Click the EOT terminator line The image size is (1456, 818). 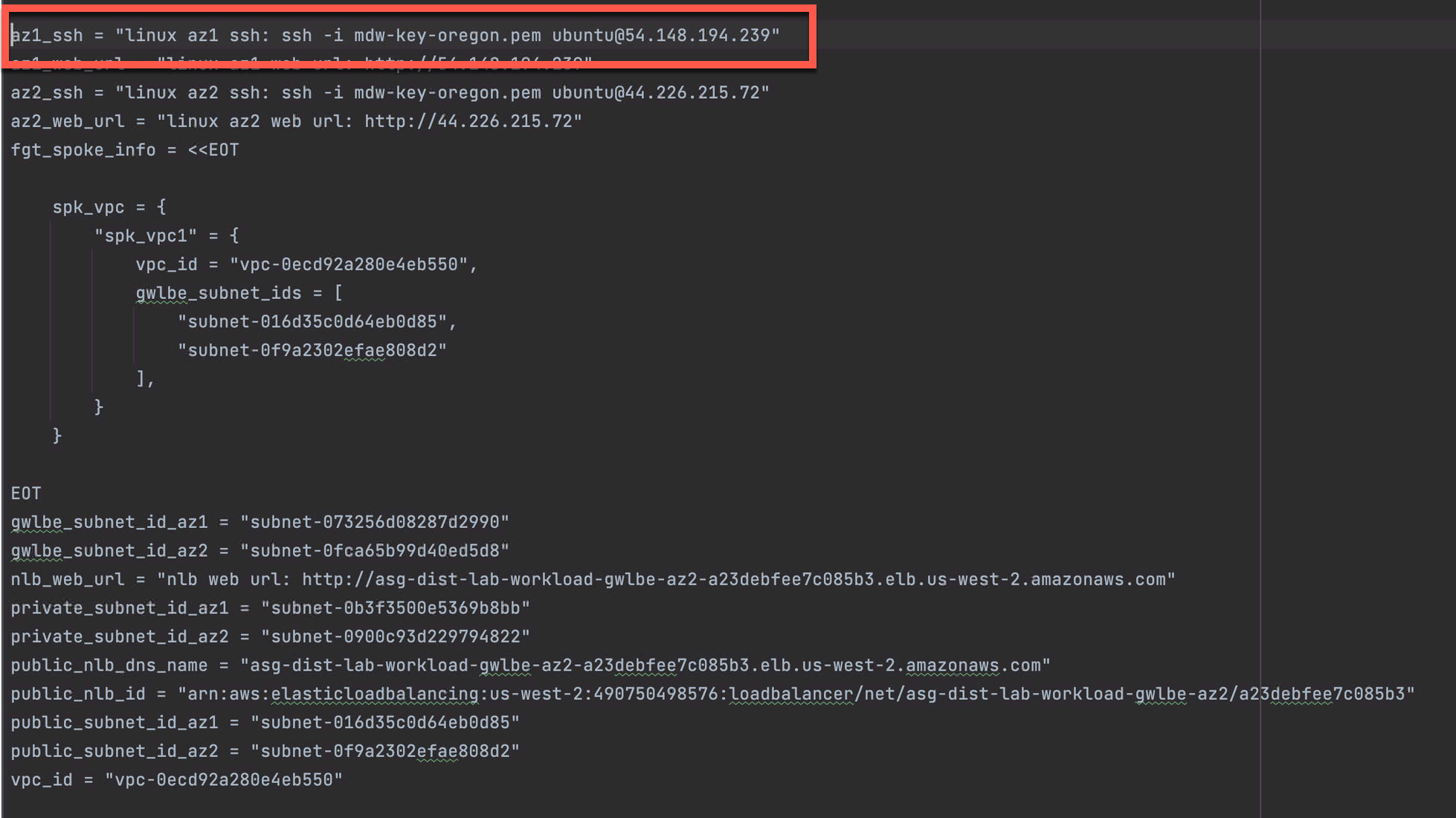coord(26,494)
